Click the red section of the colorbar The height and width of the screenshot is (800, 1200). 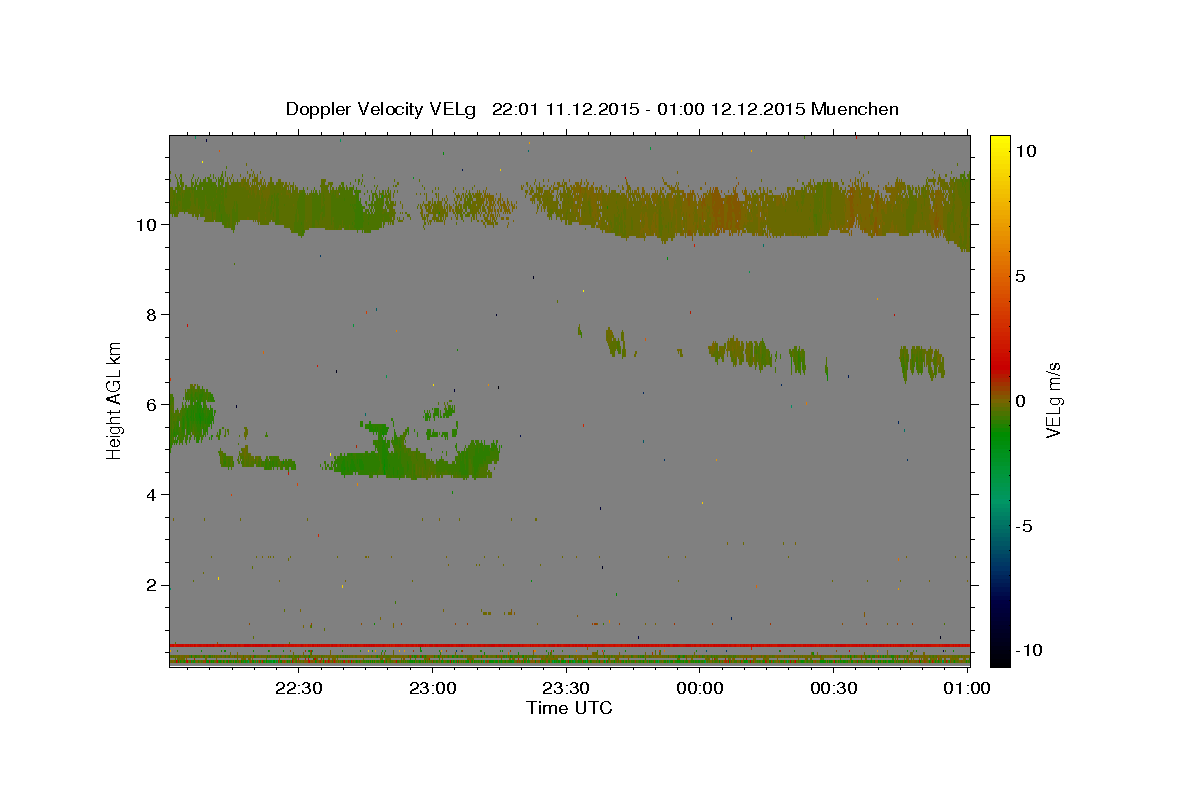click(x=999, y=365)
